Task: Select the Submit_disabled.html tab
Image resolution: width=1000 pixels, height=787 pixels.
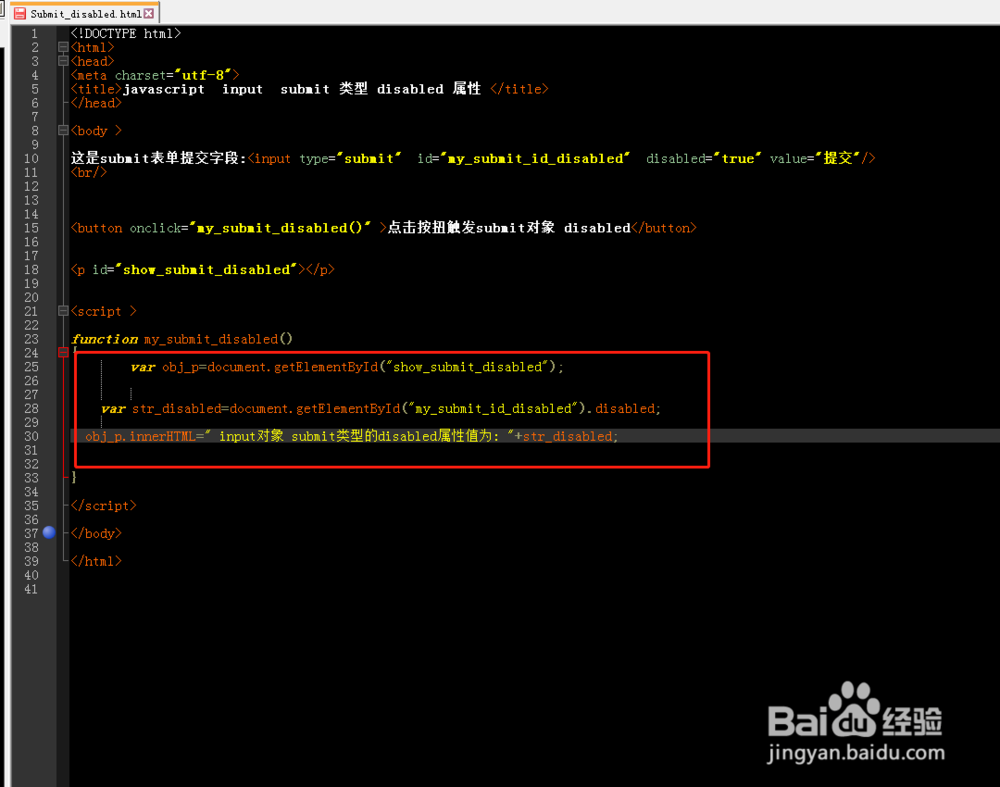Action: (84, 13)
